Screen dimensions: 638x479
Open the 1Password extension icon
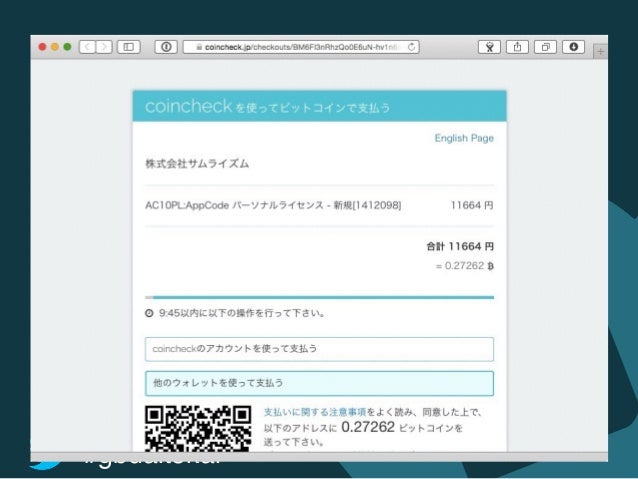click(166, 47)
